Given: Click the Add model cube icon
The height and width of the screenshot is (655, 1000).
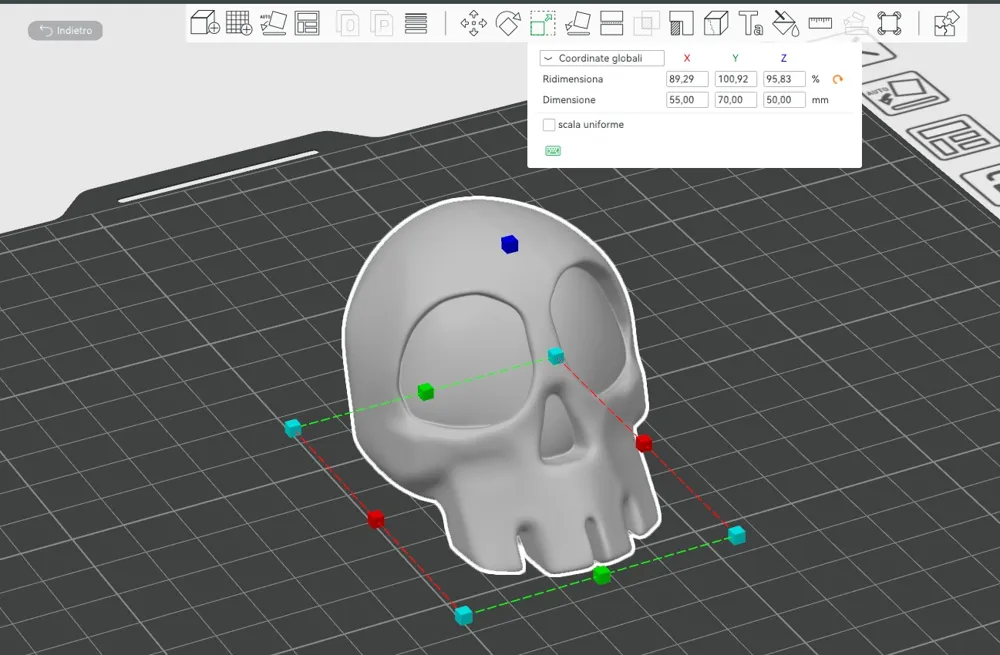Looking at the screenshot, I should tap(205, 23).
